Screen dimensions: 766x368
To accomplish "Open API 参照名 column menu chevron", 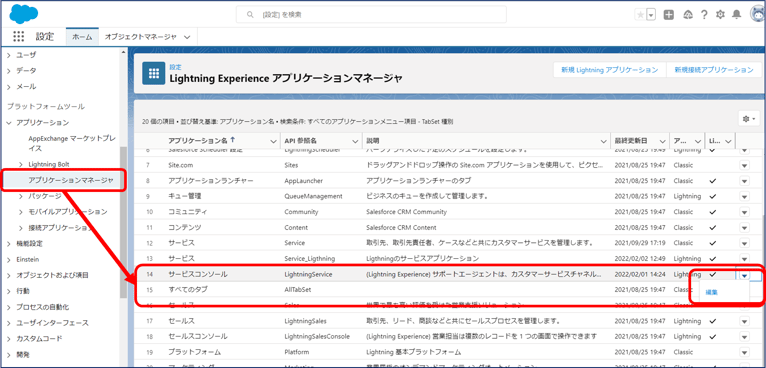I will tap(355, 141).
